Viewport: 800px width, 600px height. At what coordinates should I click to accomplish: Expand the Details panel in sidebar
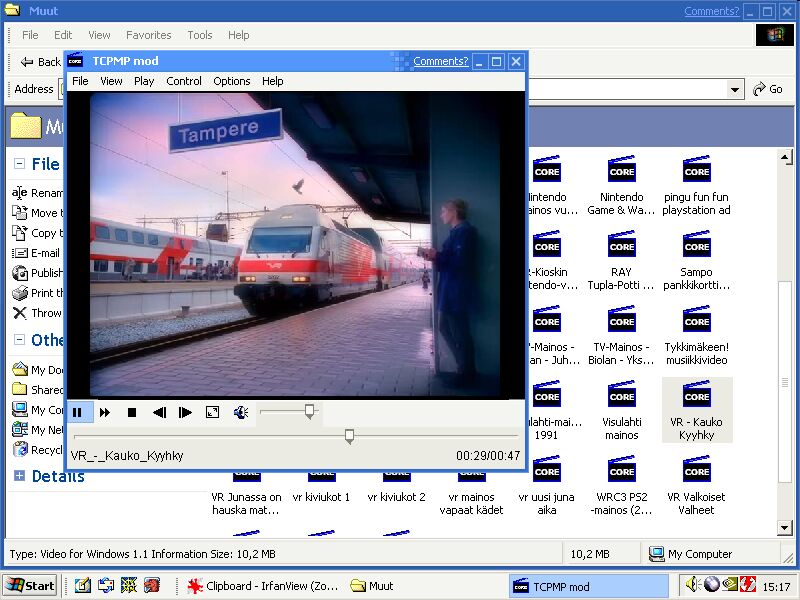click(x=19, y=476)
